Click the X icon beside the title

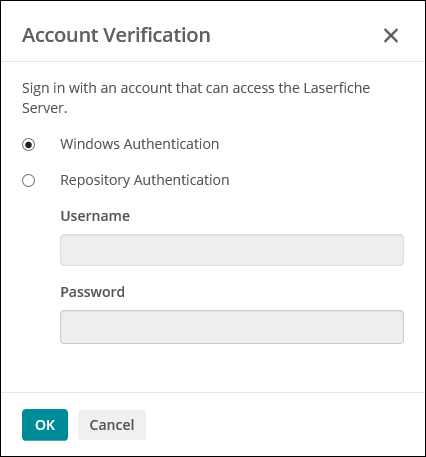(x=391, y=35)
